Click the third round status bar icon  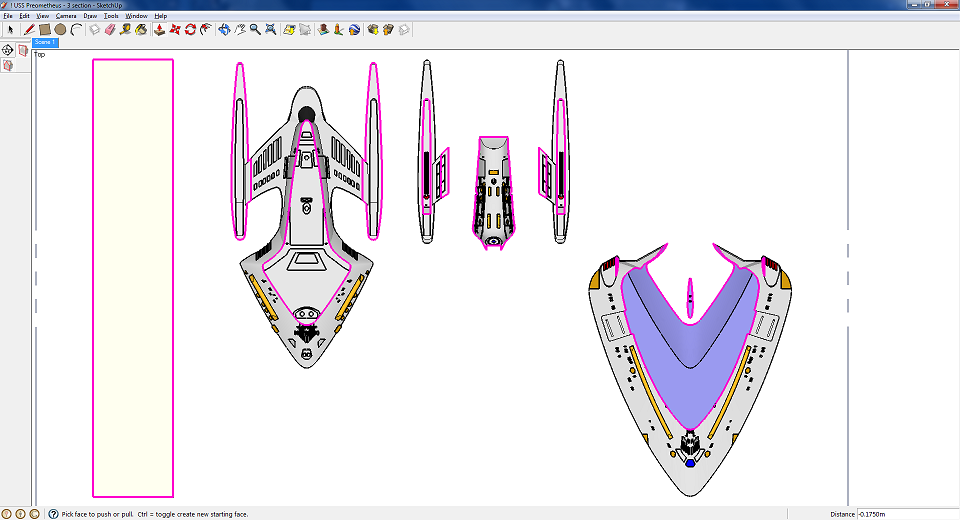coord(34,514)
